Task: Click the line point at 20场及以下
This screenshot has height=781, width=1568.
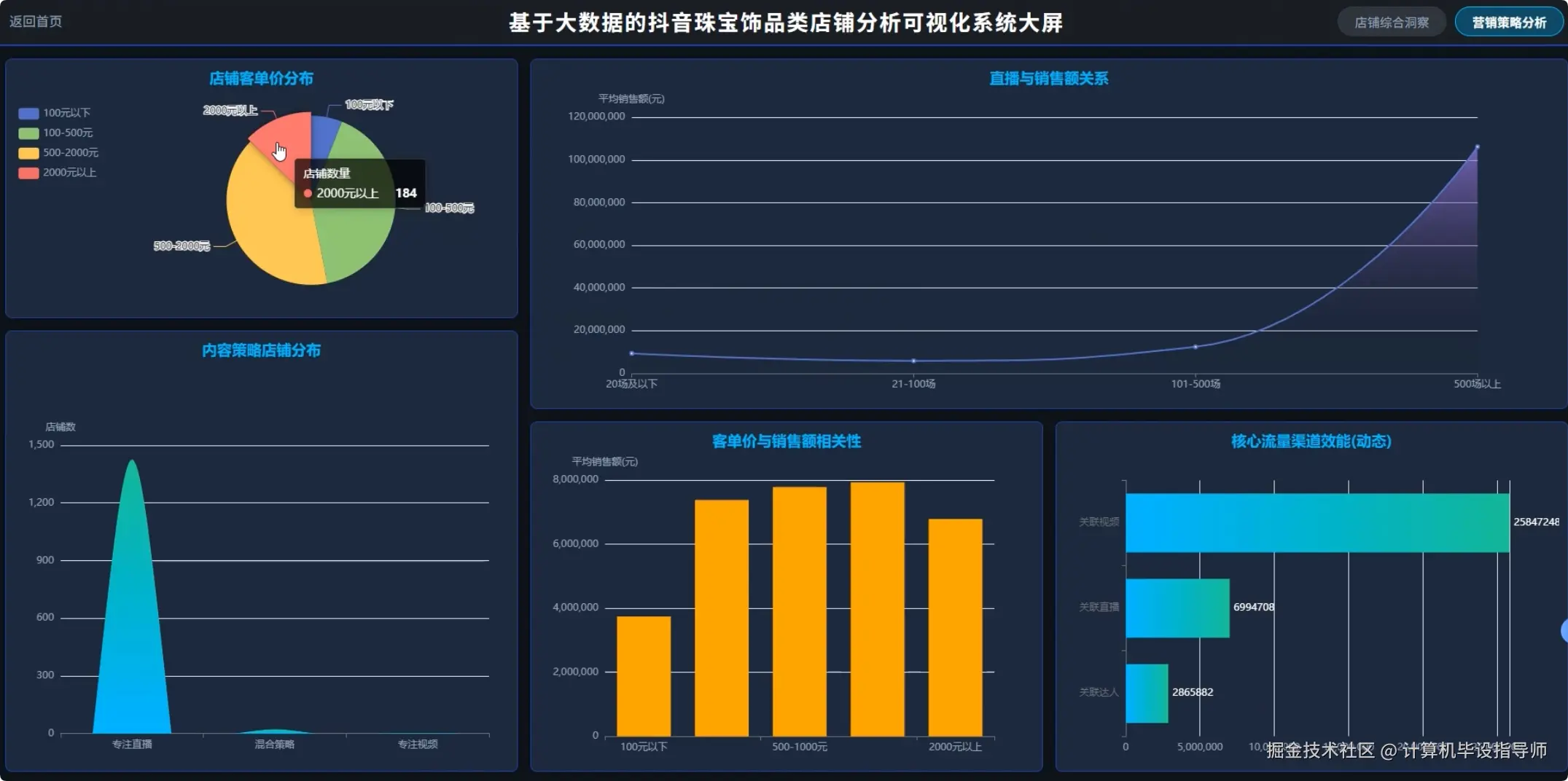Action: click(632, 353)
